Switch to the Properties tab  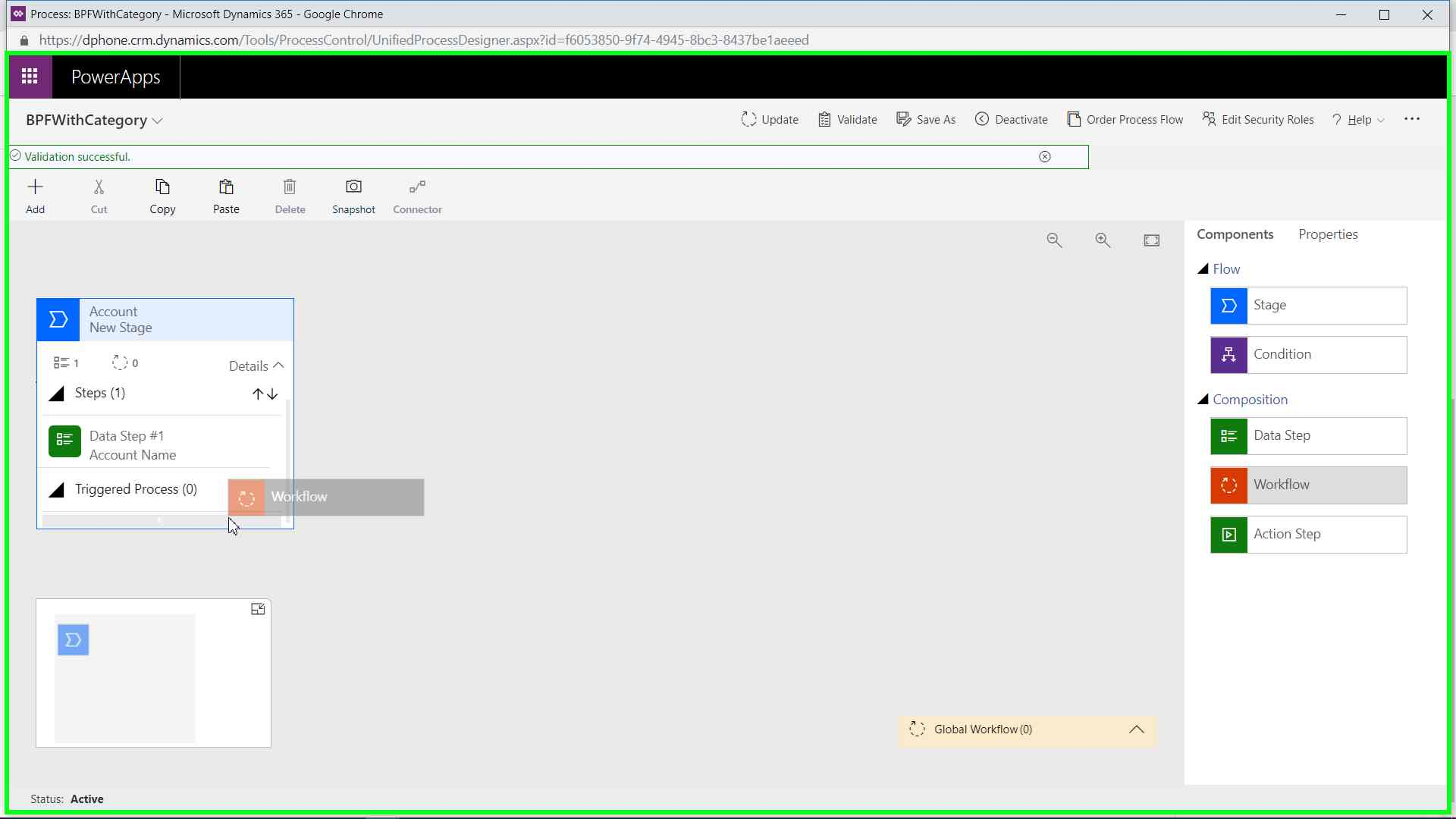pos(1328,234)
